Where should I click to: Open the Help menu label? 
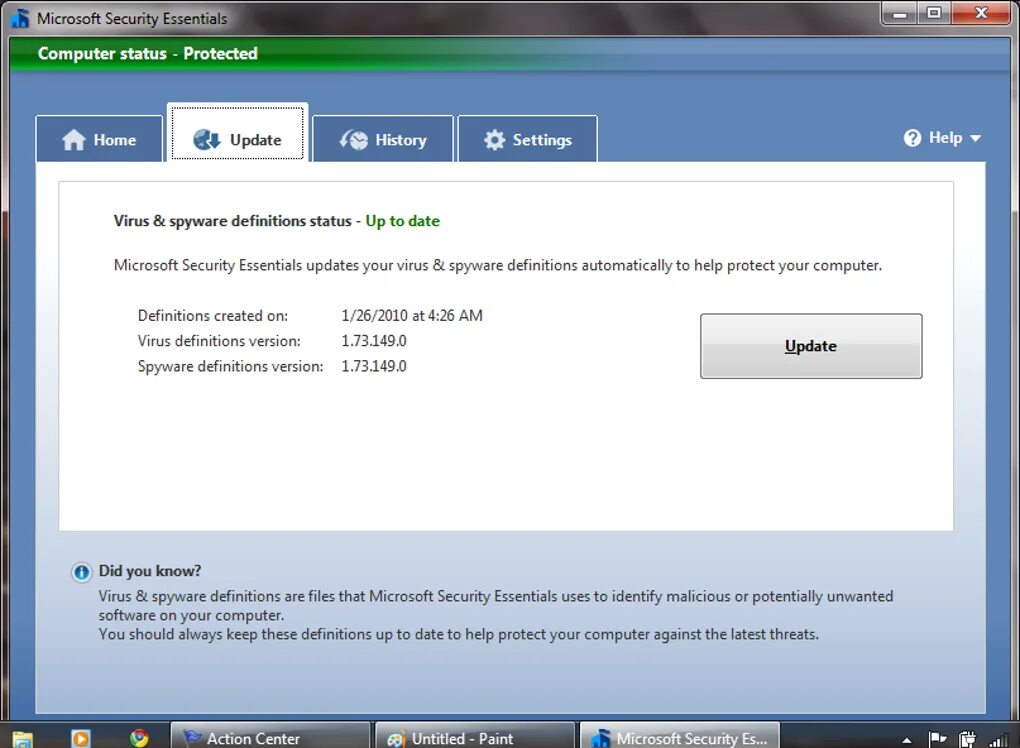click(945, 138)
